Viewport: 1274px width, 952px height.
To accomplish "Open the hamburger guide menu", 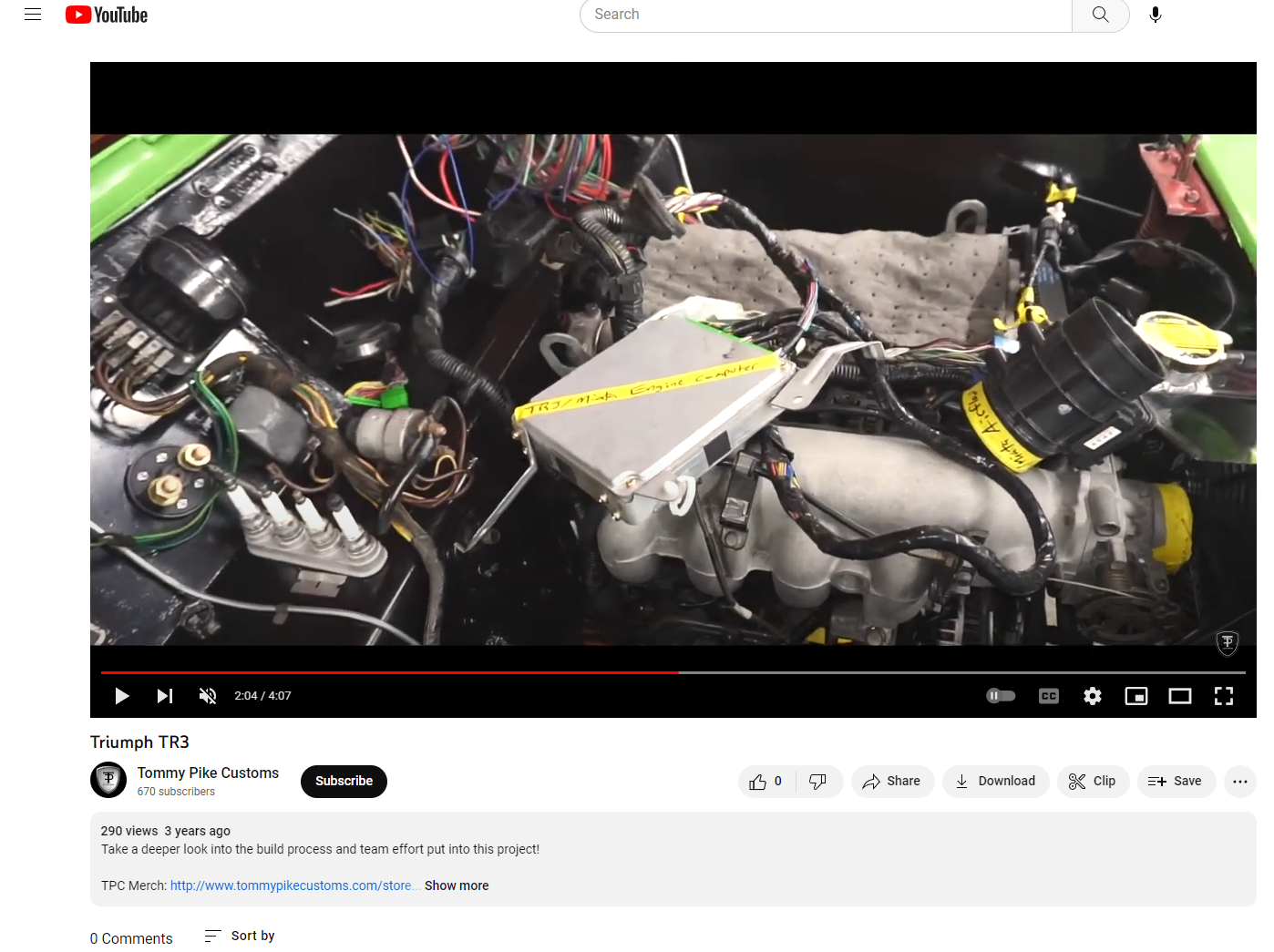I will tap(33, 15).
